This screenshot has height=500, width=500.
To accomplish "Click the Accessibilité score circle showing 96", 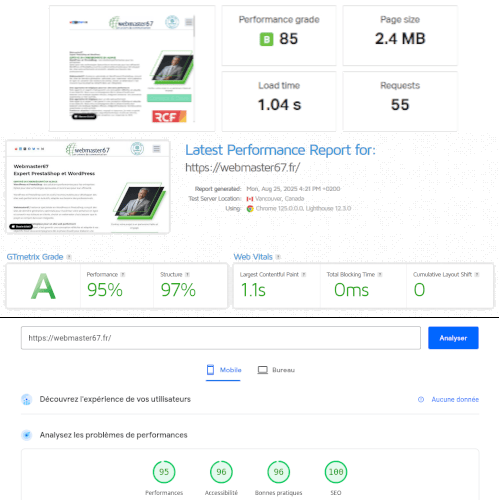I will [221, 472].
